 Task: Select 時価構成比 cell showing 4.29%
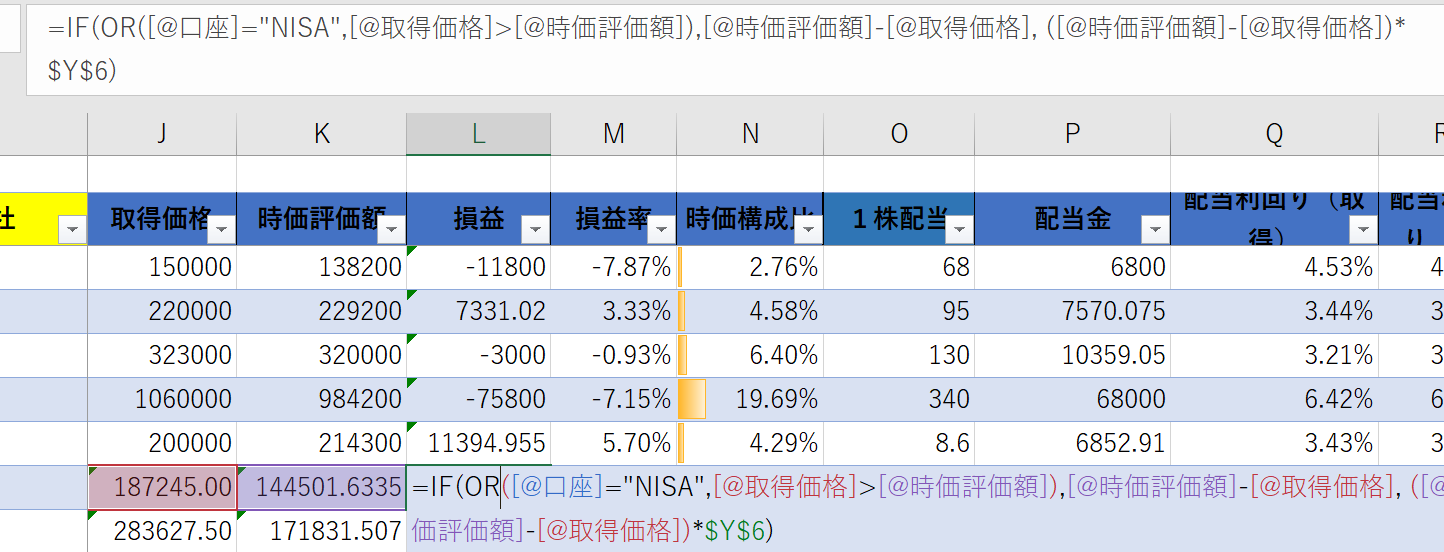[750, 443]
